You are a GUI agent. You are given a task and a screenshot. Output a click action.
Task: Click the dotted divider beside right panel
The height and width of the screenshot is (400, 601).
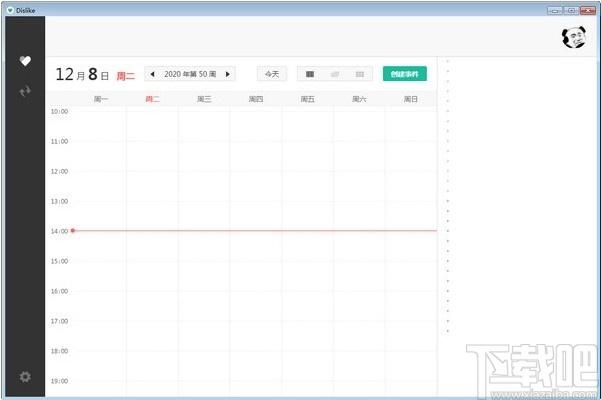coord(448,195)
